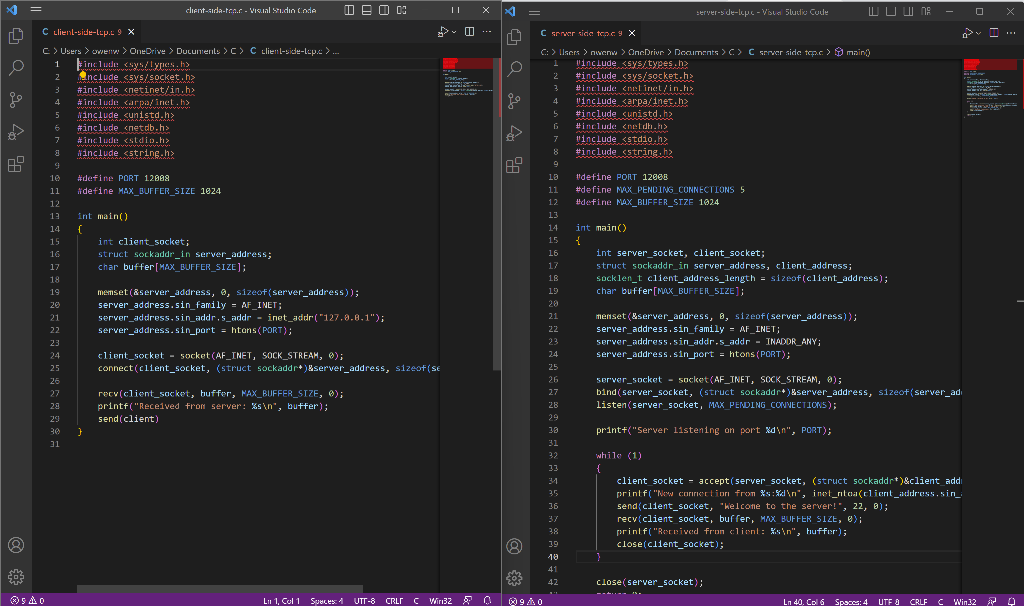Click Ln 1, Col 1 to go to line

[280, 598]
